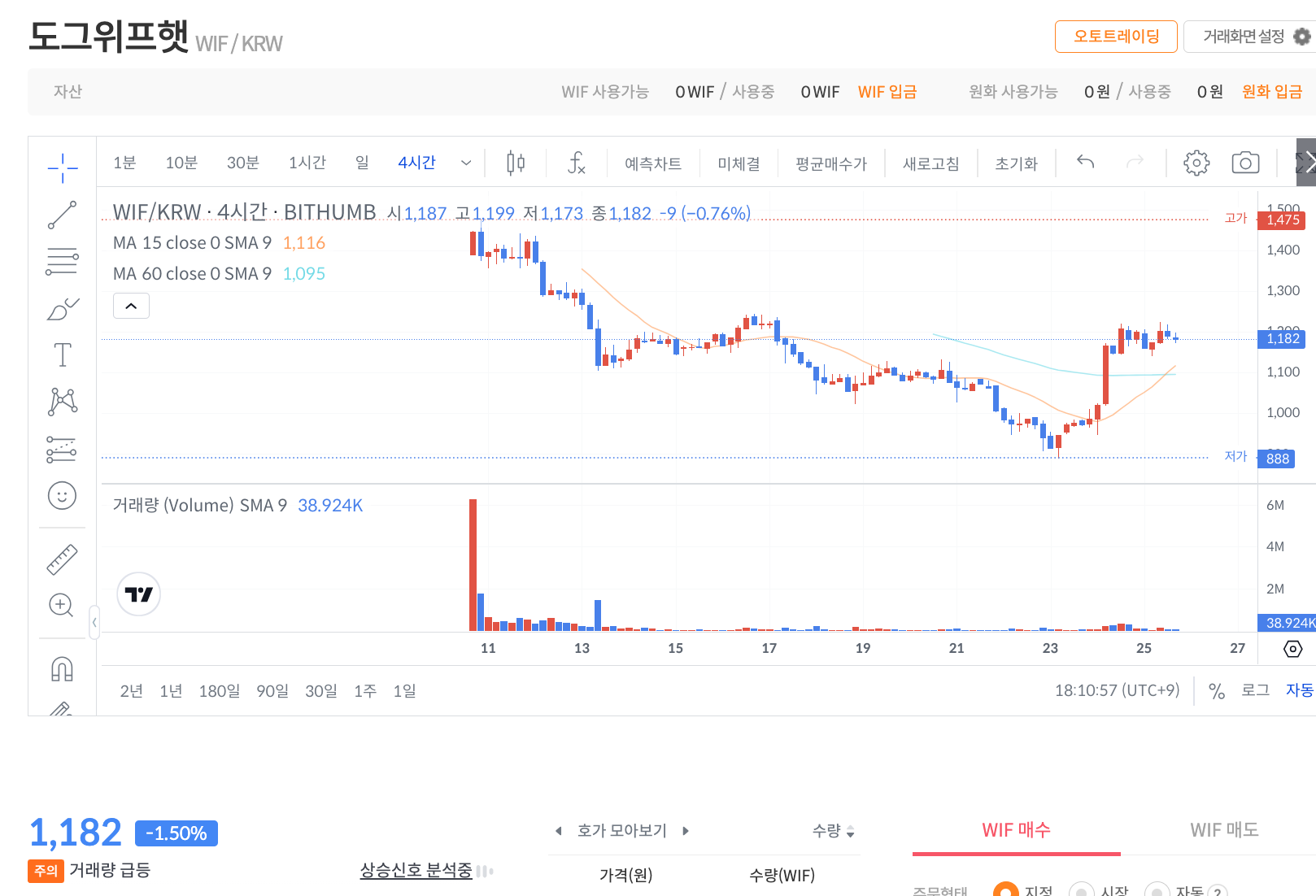Select the text annotation tool
Screen dimensions: 1316x896
tap(63, 354)
